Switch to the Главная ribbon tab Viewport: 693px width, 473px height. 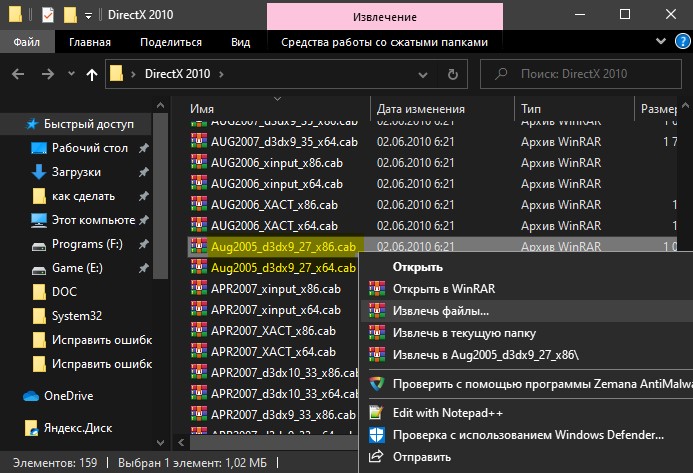coord(90,42)
